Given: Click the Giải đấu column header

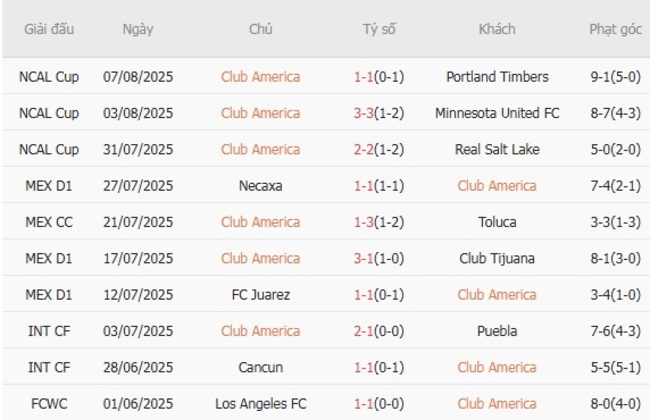Looking at the screenshot, I should 50,29.
